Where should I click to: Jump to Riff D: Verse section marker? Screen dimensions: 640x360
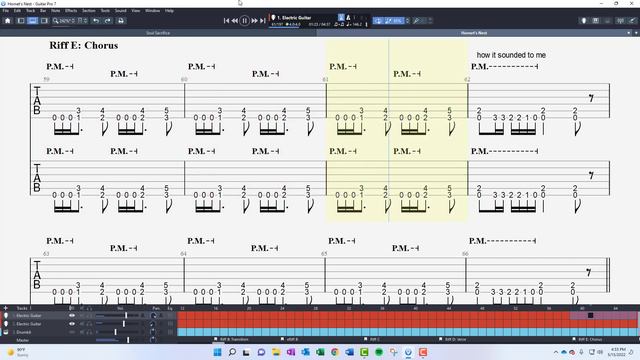[x=453, y=340]
